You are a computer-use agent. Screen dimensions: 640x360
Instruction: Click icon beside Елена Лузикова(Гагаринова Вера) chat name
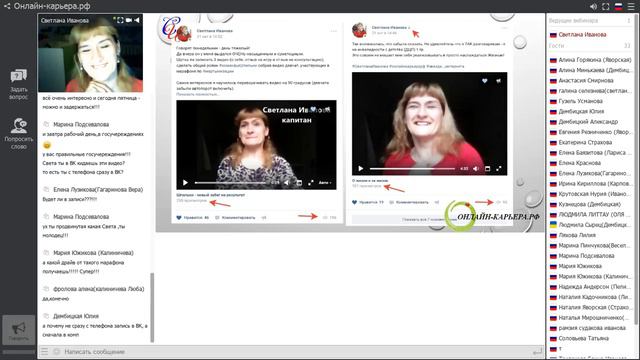tap(46, 189)
